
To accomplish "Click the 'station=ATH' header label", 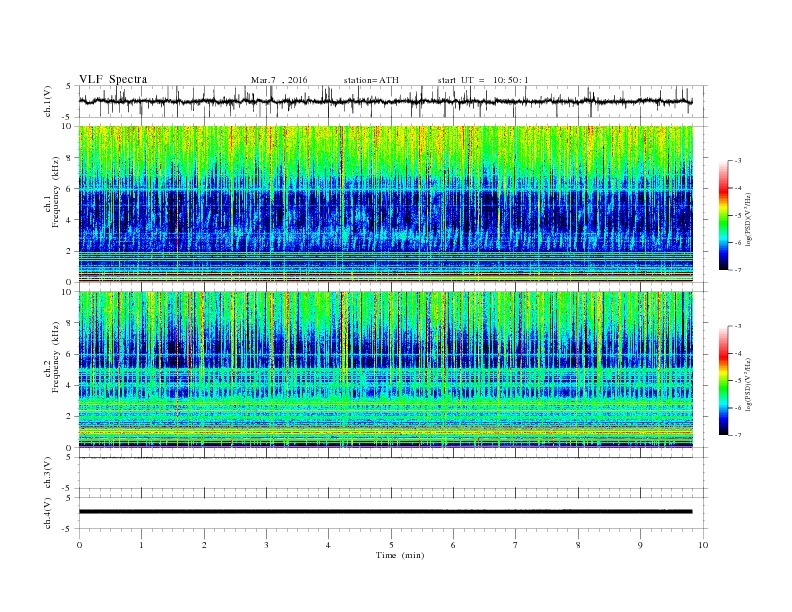I will coord(371,80).
